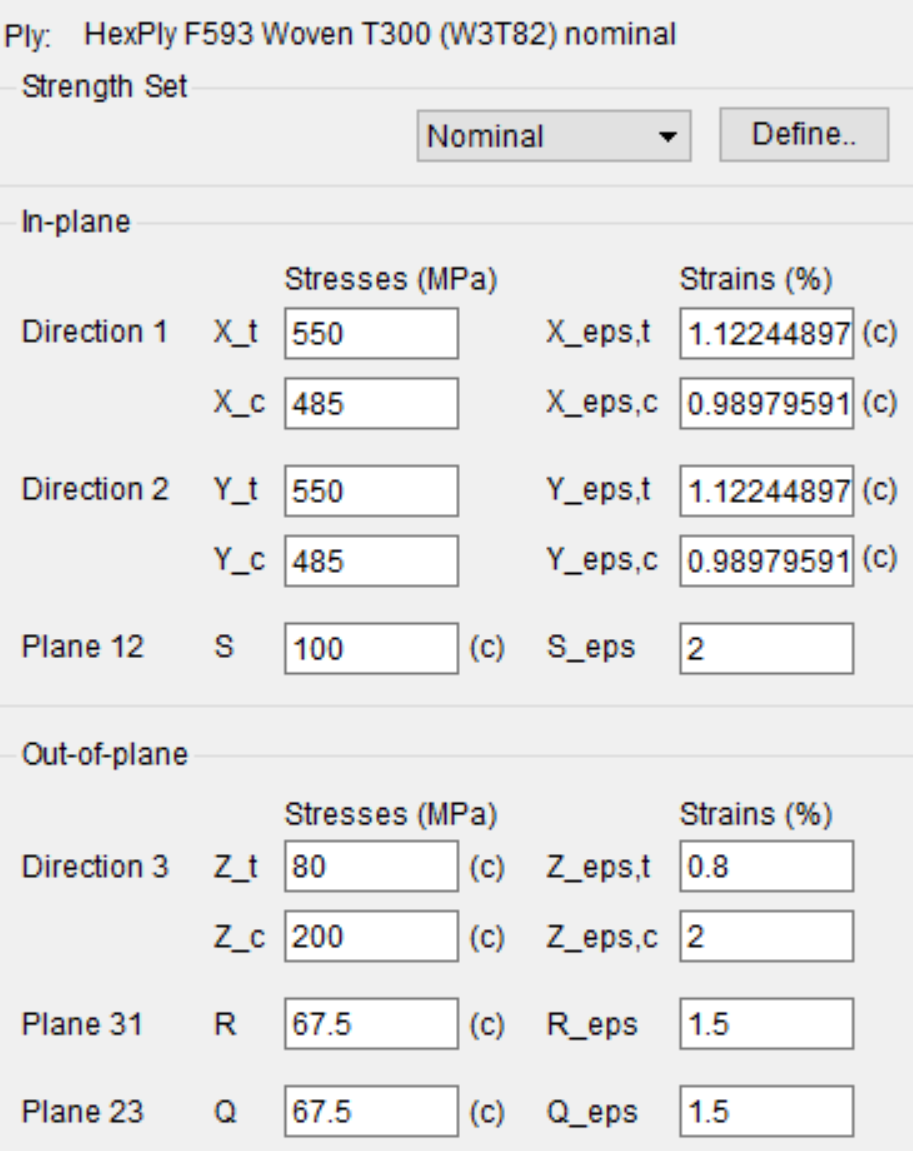Click the Define.. button
913x1151 pixels.
click(804, 134)
